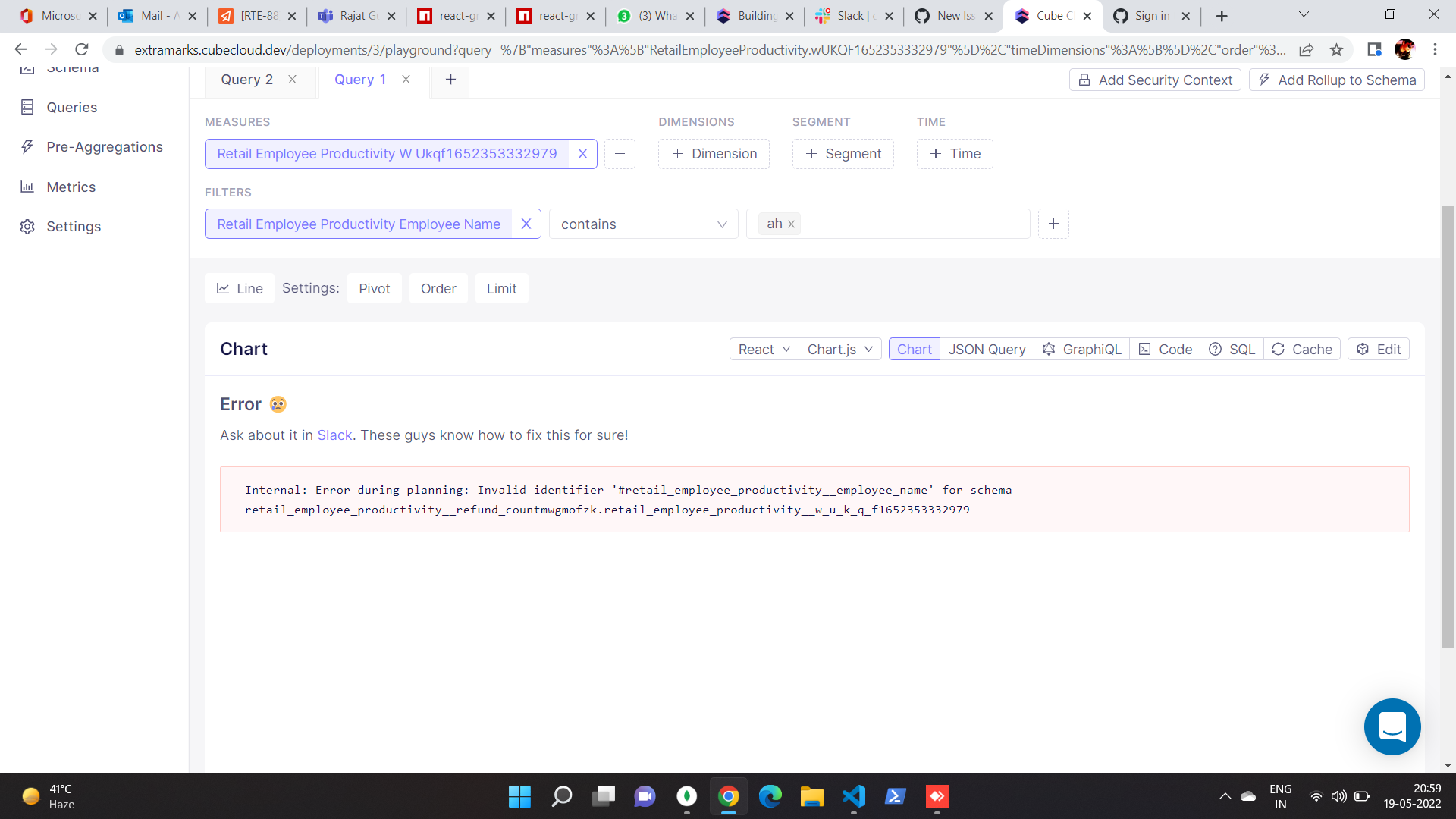1456x819 pixels.
Task: Close the Query 2 tab
Action: (x=292, y=80)
